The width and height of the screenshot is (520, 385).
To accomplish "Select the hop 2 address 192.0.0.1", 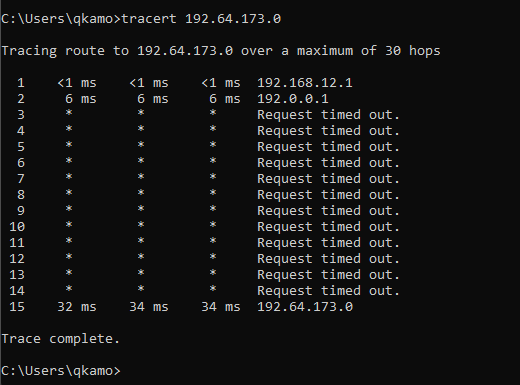I will (293, 99).
